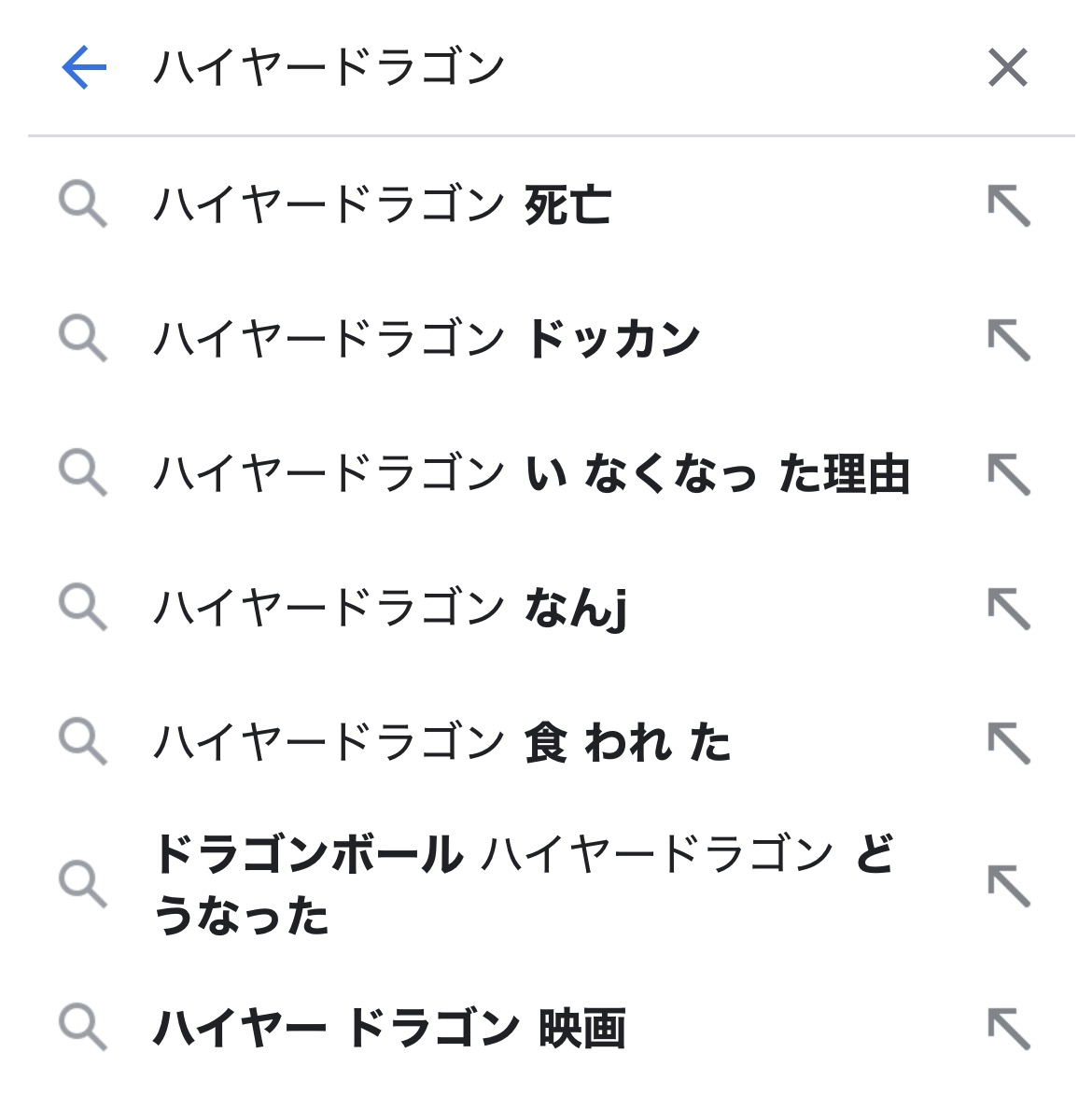This screenshot has height=1095, width=1092.
Task: Choose suggestion ハイヤードラゴン いなくなった理由
Action: pos(531,473)
